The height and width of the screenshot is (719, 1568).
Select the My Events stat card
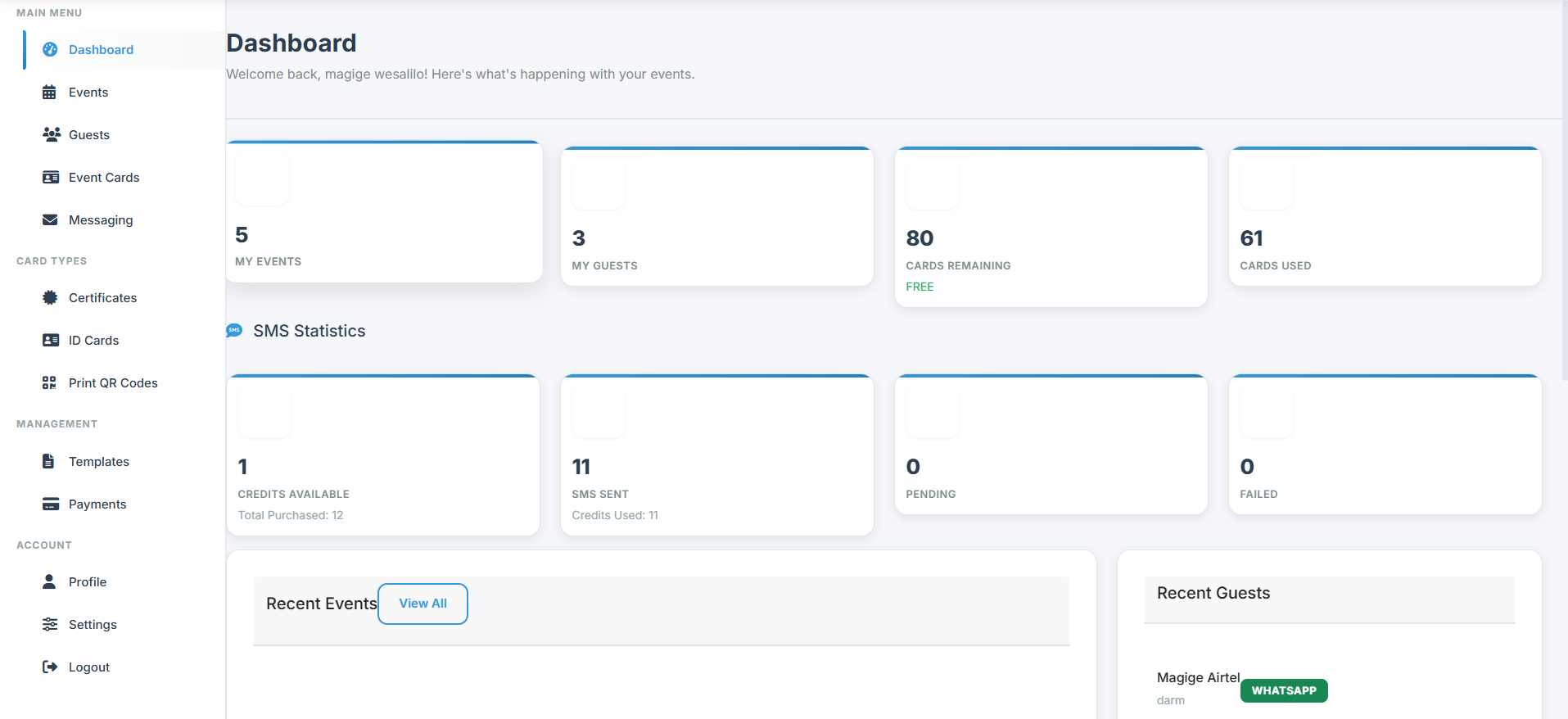pos(384,211)
